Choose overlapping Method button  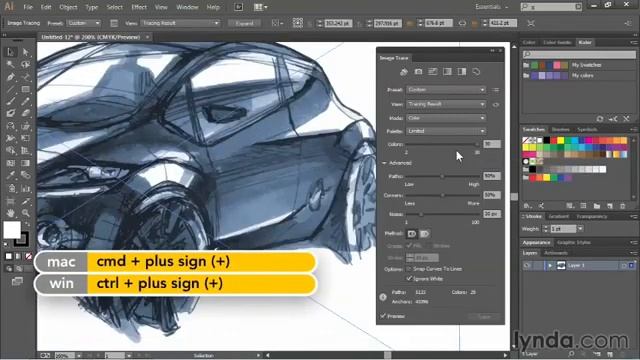click(424, 233)
